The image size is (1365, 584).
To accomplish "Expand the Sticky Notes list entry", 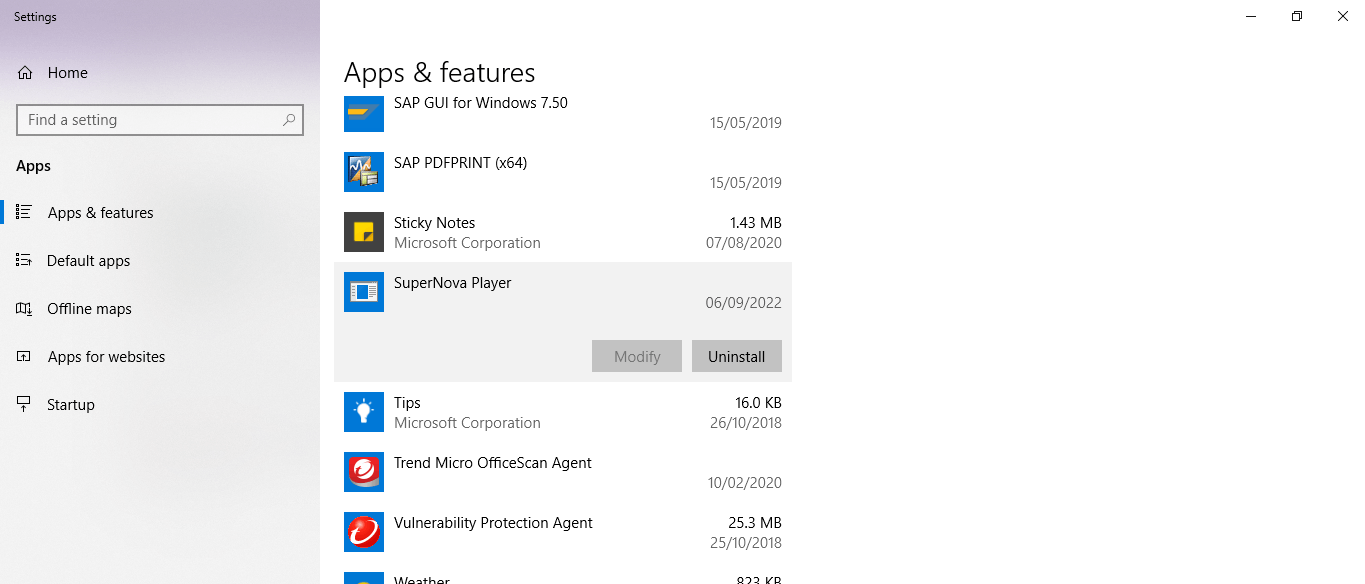I will (563, 232).
